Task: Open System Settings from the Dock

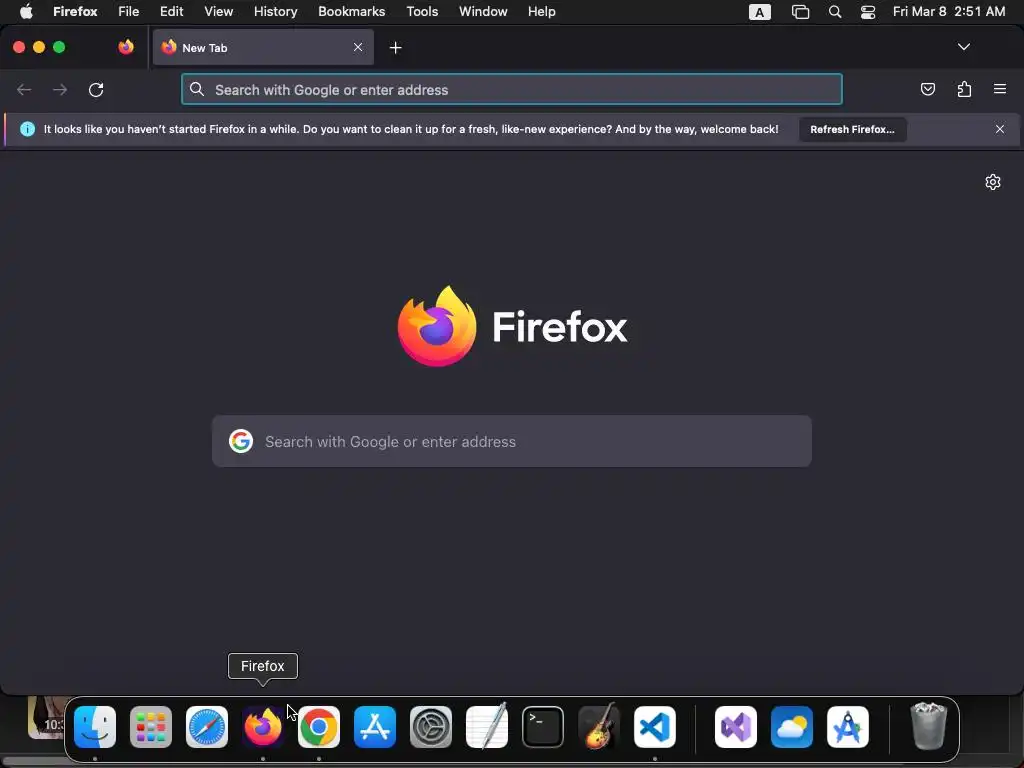Action: pos(431,727)
